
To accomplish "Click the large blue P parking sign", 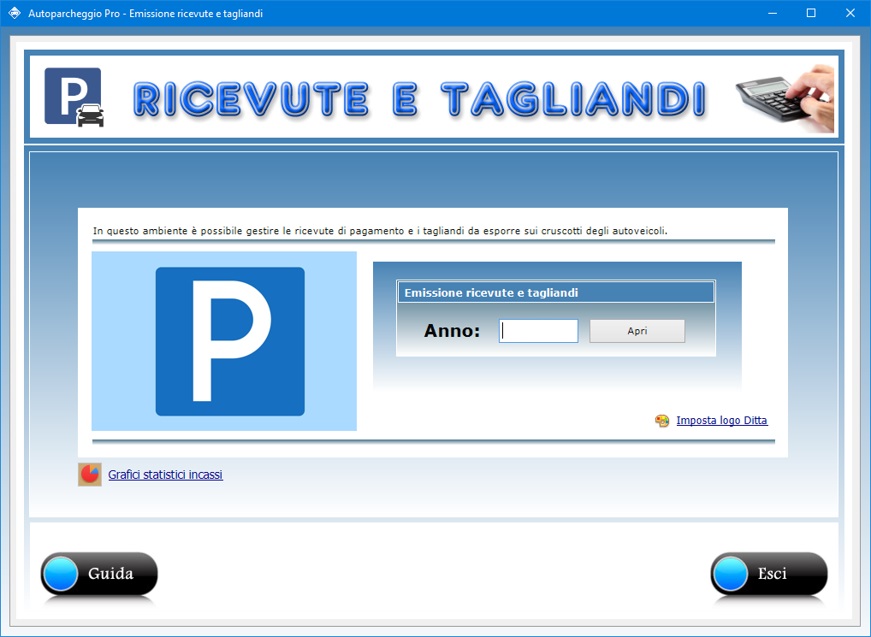I will [x=229, y=341].
